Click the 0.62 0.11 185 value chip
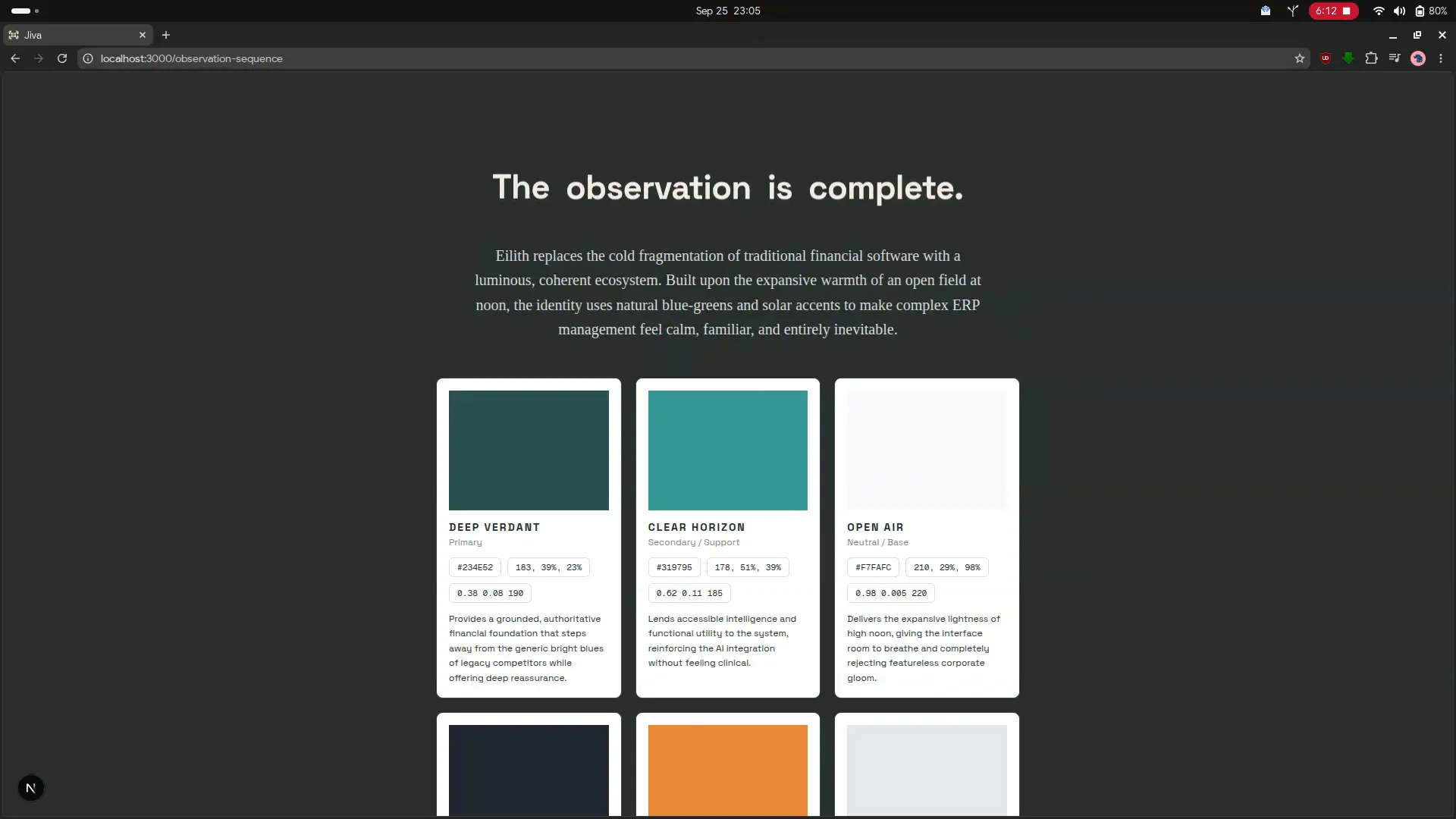This screenshot has height=819, width=1456. click(689, 593)
